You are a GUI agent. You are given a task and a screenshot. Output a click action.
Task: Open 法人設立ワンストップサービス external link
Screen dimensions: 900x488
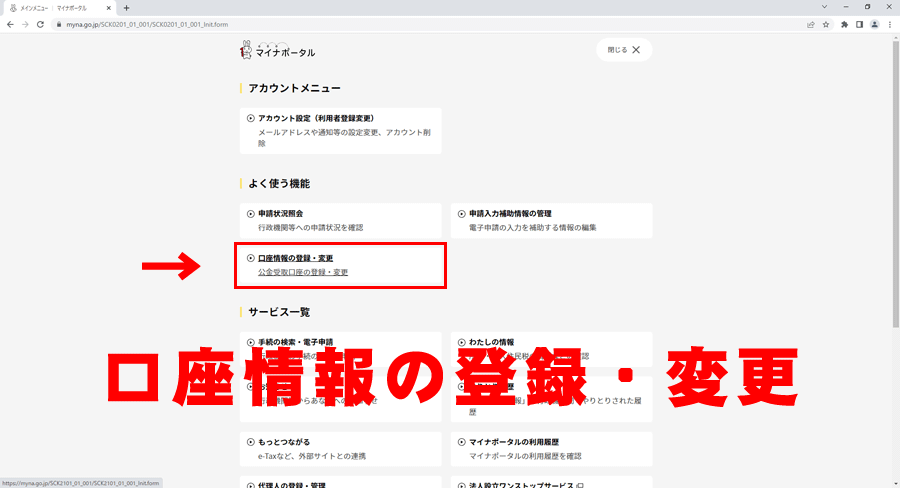coord(552,482)
